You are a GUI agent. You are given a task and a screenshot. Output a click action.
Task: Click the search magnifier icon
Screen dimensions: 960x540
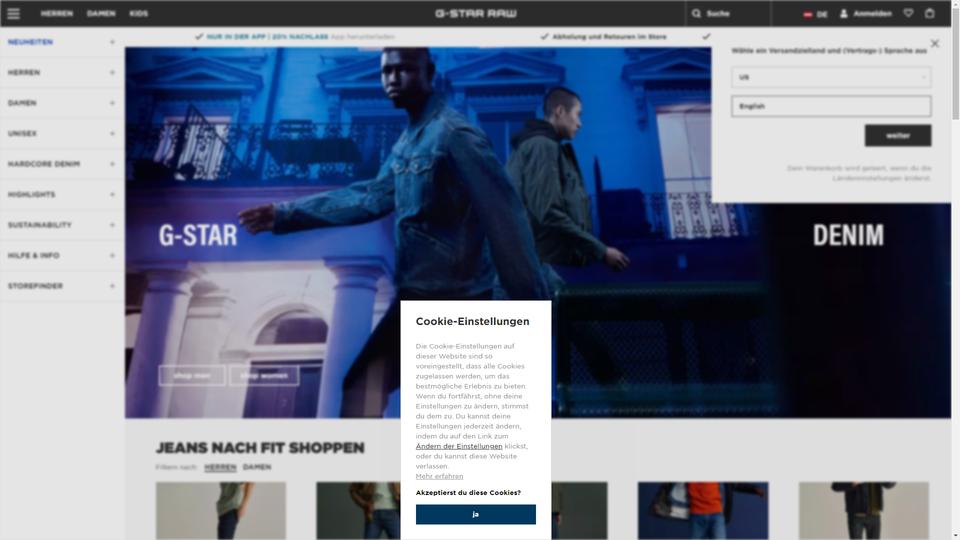(x=696, y=13)
